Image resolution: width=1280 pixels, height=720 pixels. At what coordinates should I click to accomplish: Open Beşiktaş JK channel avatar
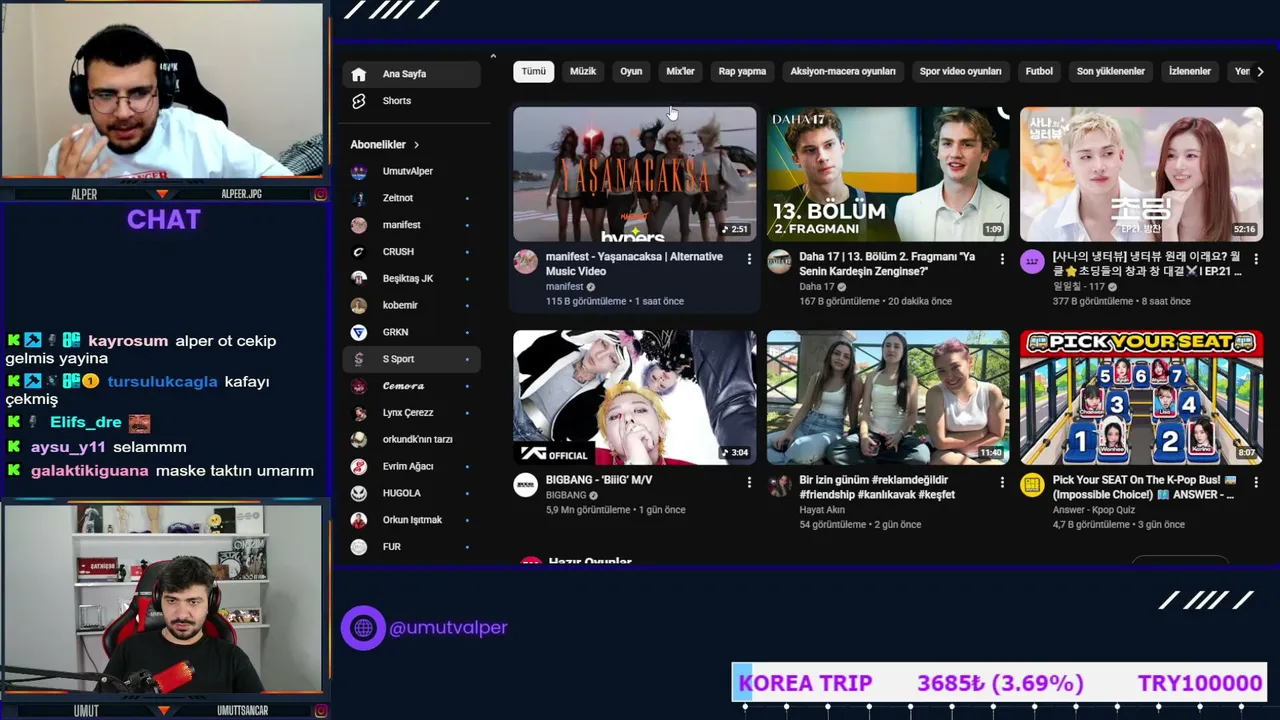359,278
